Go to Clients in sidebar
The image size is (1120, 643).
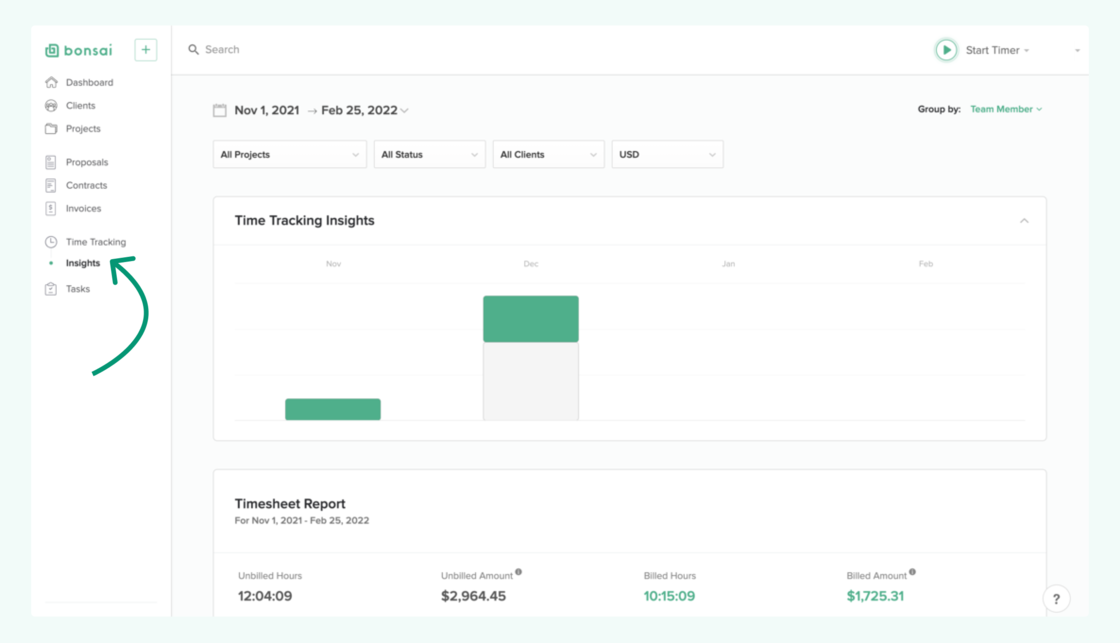coord(81,106)
